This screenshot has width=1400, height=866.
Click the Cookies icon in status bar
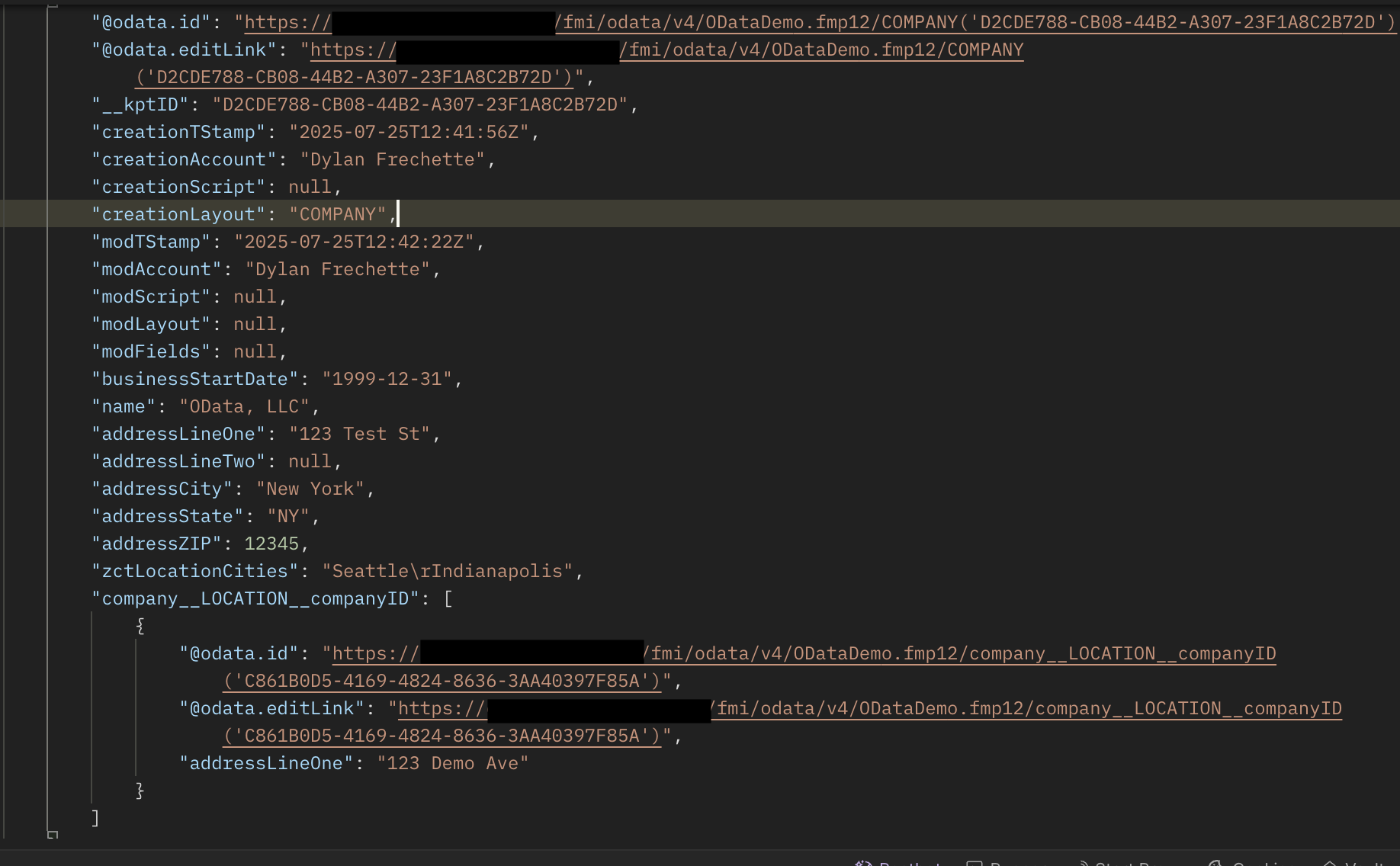point(1215,864)
